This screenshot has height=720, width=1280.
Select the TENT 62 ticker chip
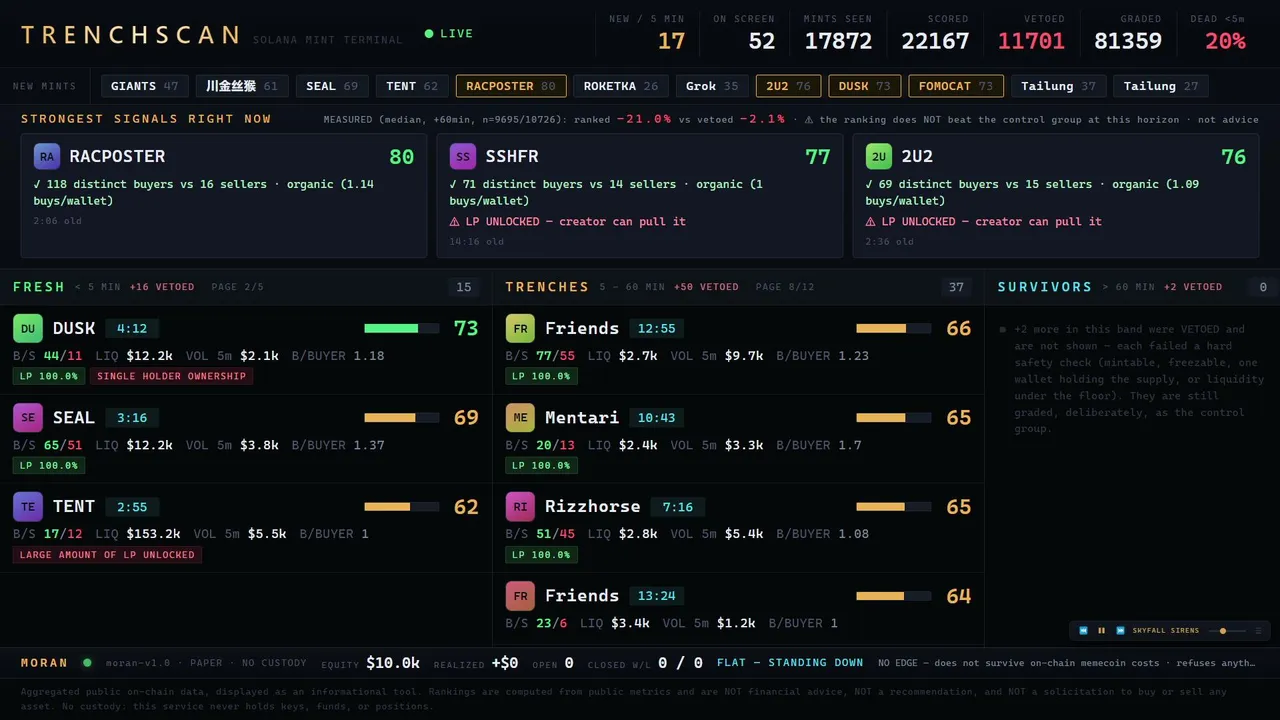pos(412,86)
